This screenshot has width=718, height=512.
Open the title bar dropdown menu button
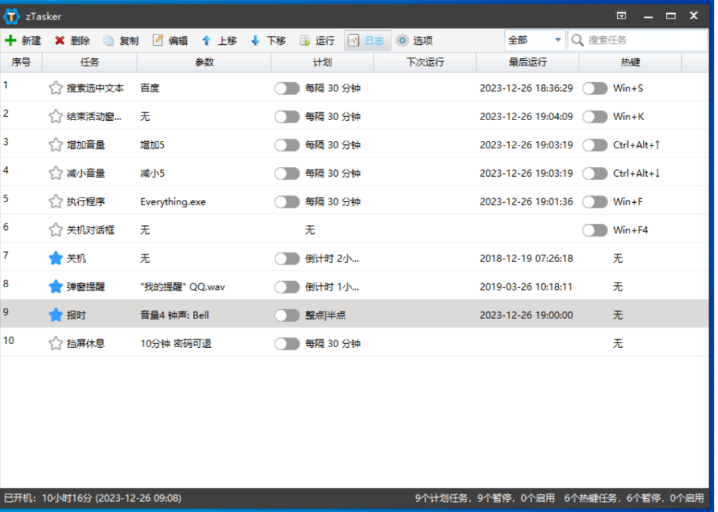coord(621,15)
